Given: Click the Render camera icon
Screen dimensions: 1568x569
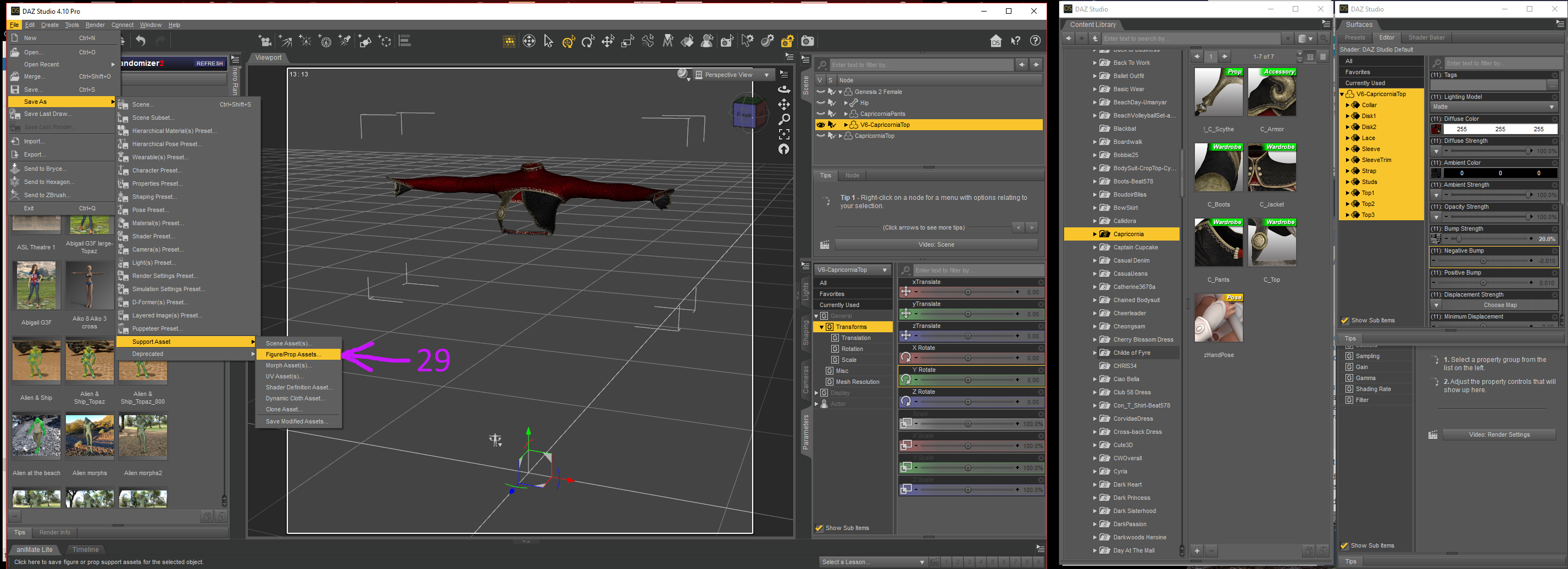Looking at the screenshot, I should click(x=807, y=41).
